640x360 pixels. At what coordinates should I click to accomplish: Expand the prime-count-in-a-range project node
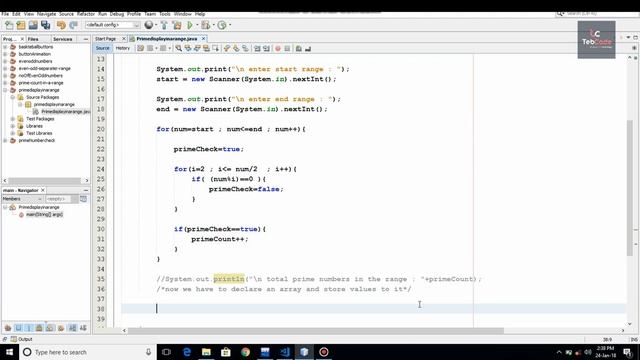[x=5, y=83]
